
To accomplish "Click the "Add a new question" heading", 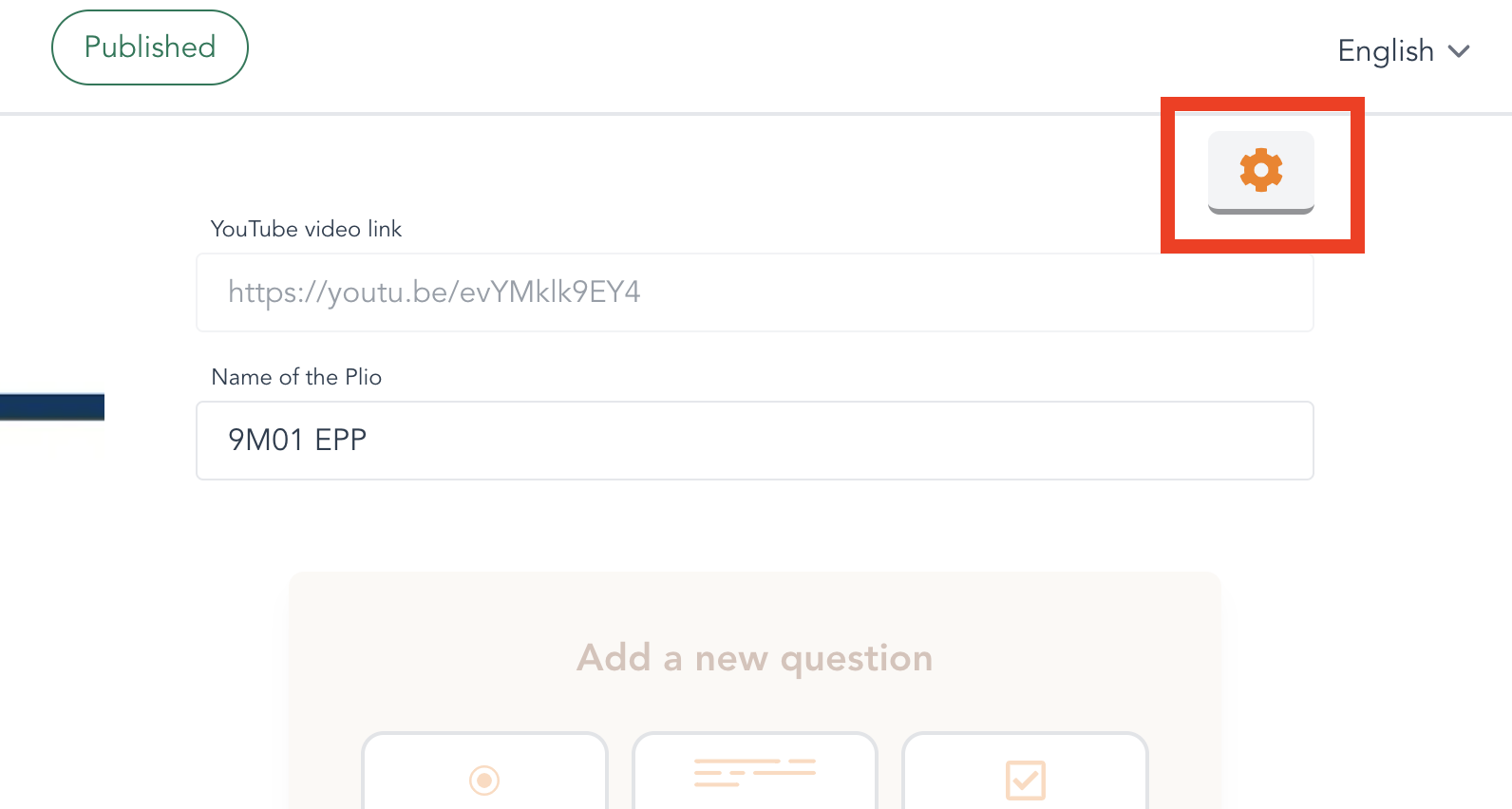I will 754,657.
